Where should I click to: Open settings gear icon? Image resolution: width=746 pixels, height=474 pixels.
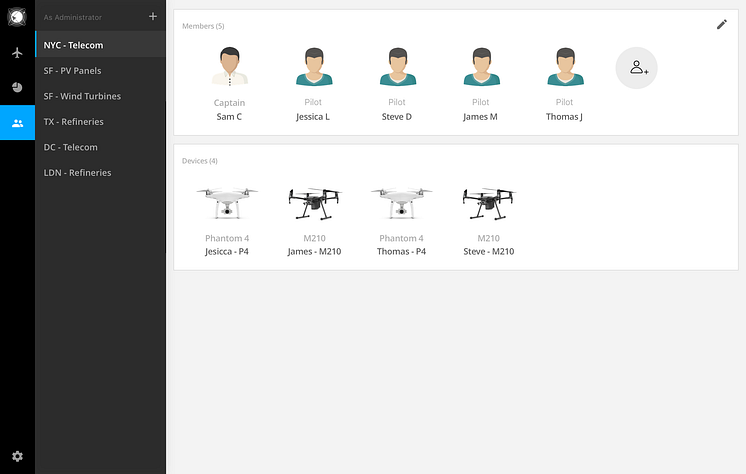click(x=18, y=456)
